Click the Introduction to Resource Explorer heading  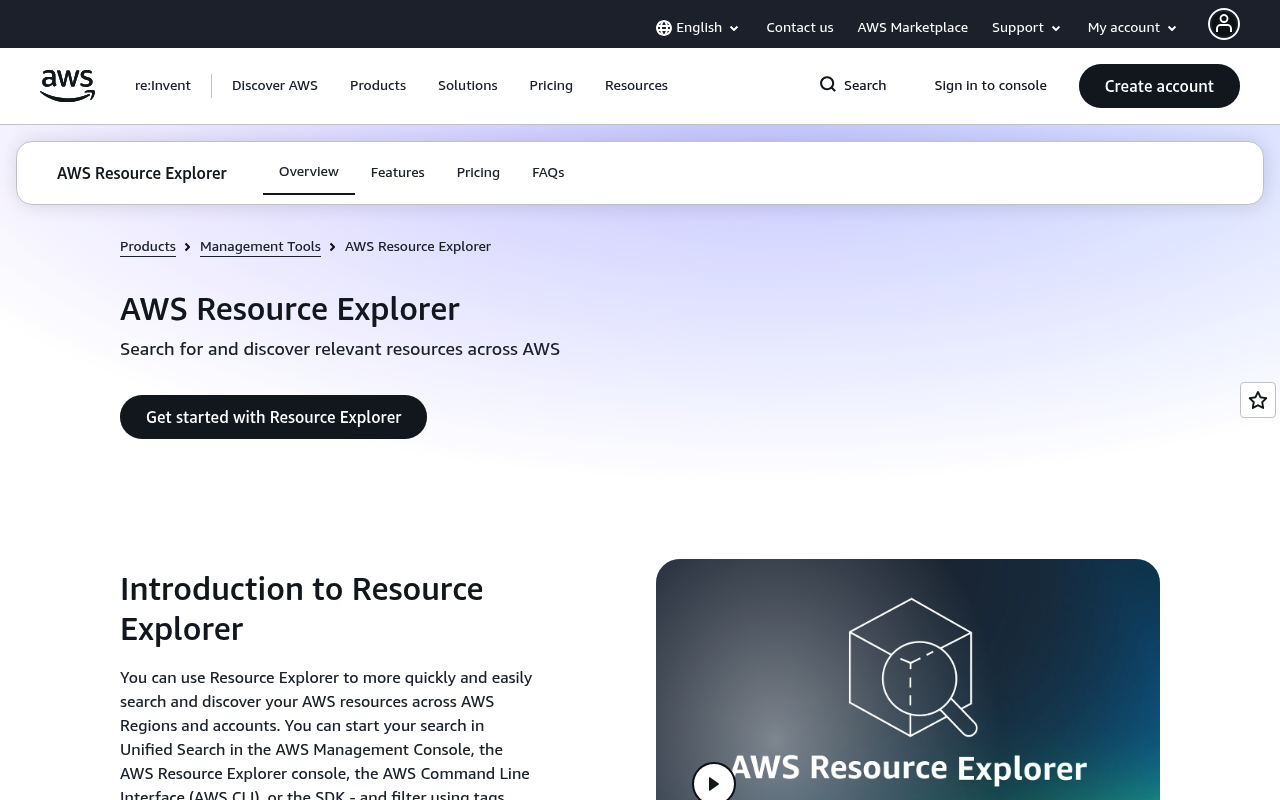click(301, 609)
